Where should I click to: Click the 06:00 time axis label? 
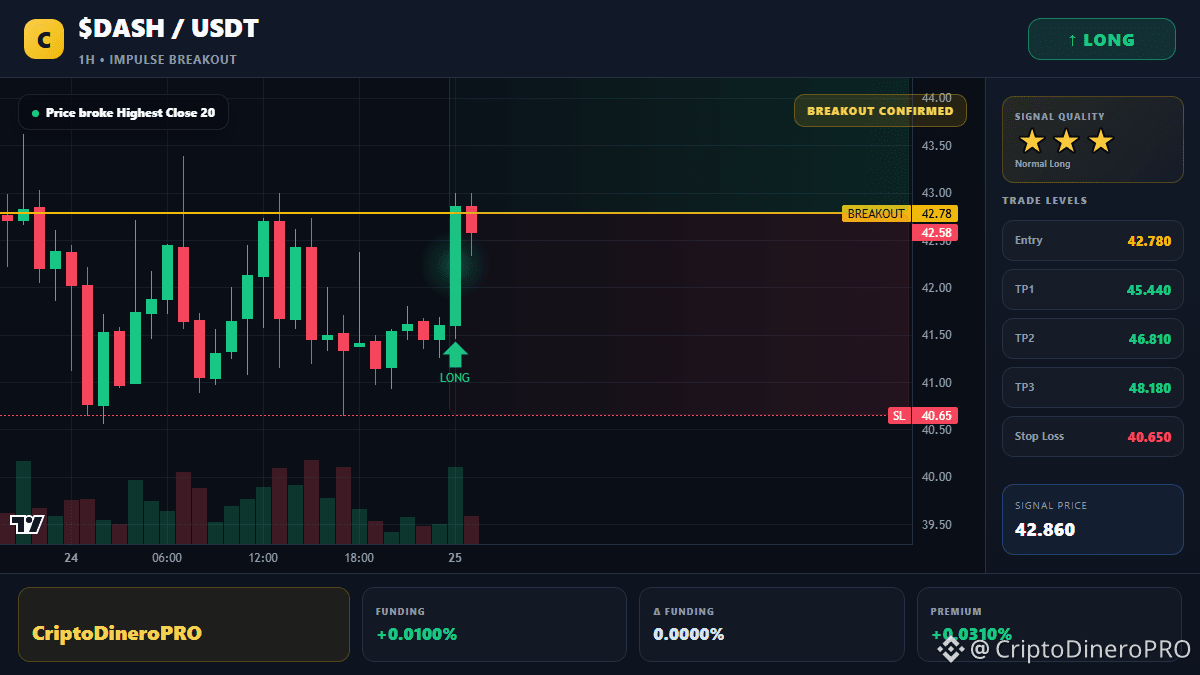click(167, 558)
